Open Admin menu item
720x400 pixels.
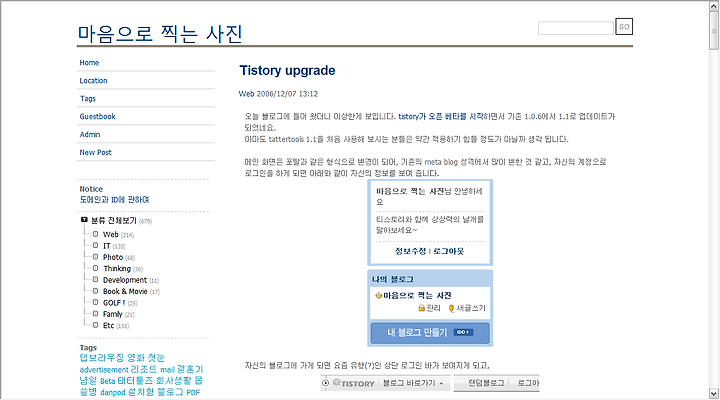point(90,134)
